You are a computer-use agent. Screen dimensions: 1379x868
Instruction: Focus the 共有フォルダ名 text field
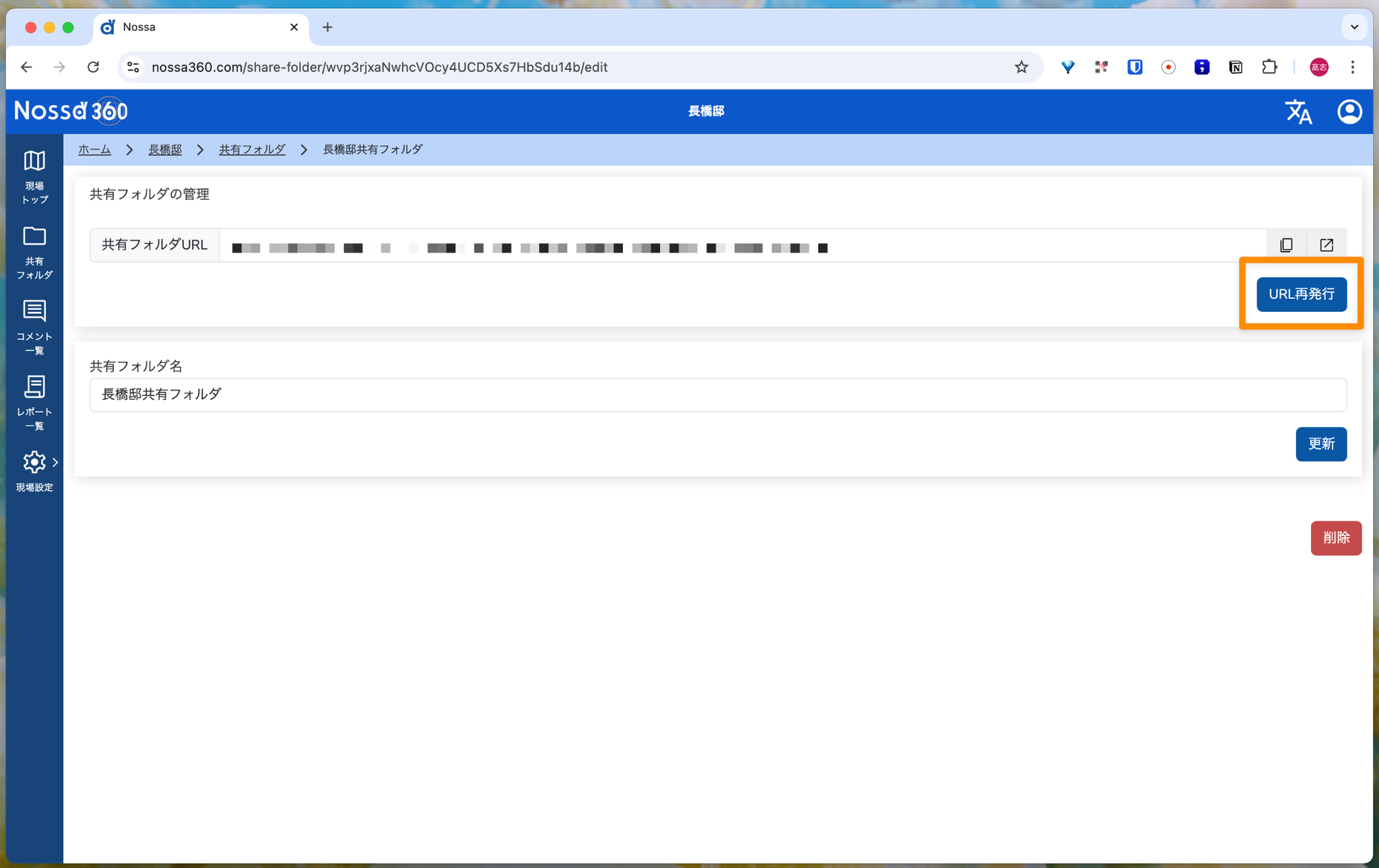pos(717,395)
